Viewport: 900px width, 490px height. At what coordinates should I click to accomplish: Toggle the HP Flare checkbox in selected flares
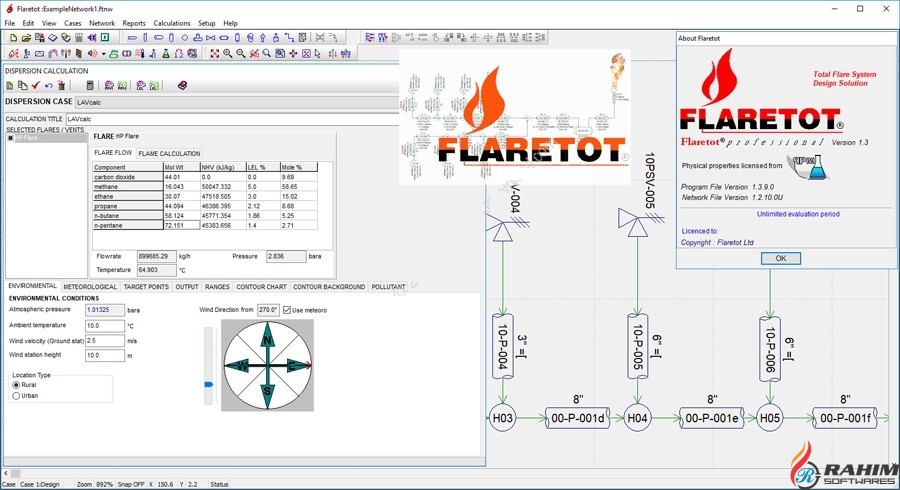click(x=10, y=138)
